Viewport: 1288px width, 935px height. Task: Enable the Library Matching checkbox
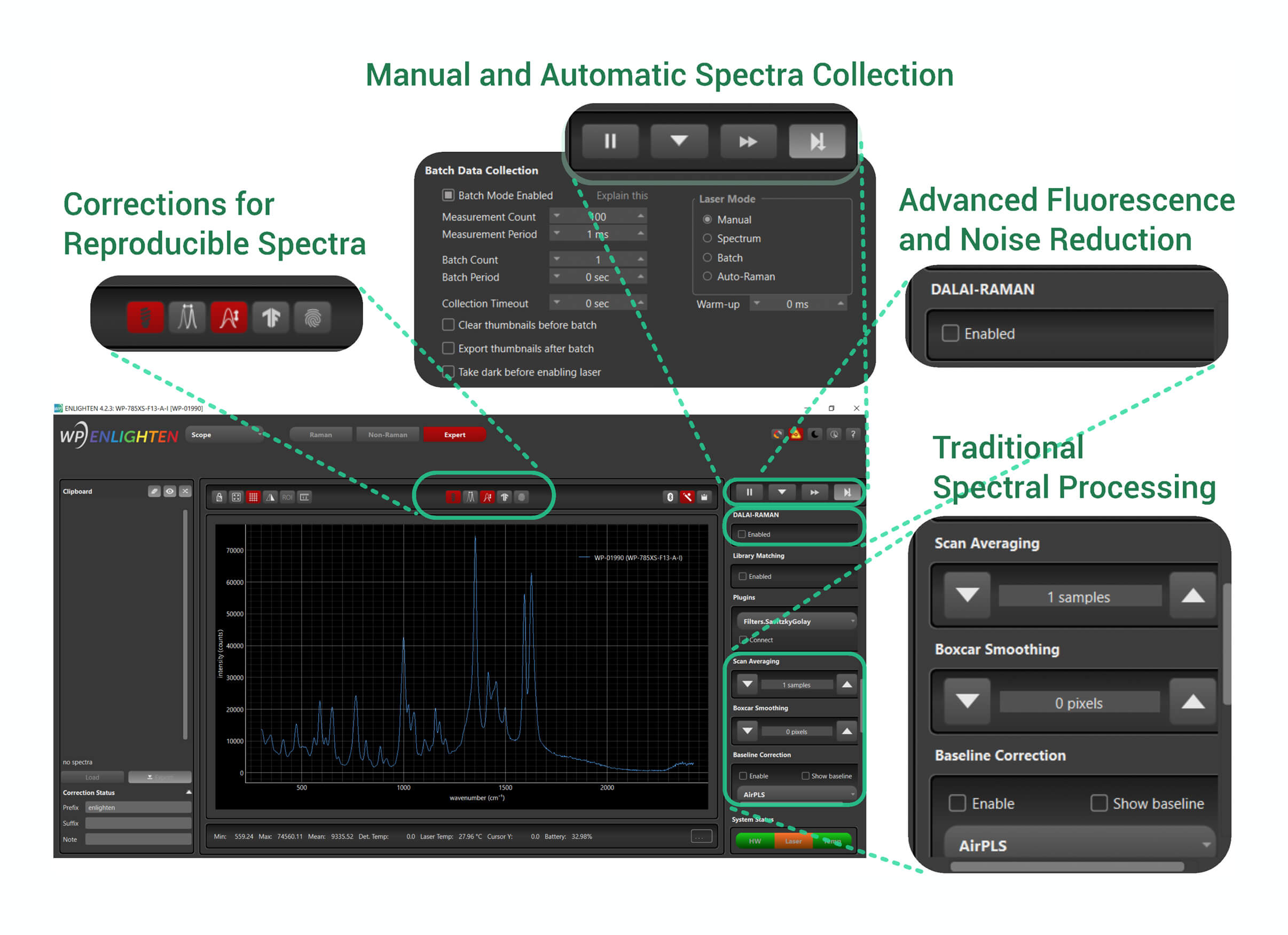(742, 577)
